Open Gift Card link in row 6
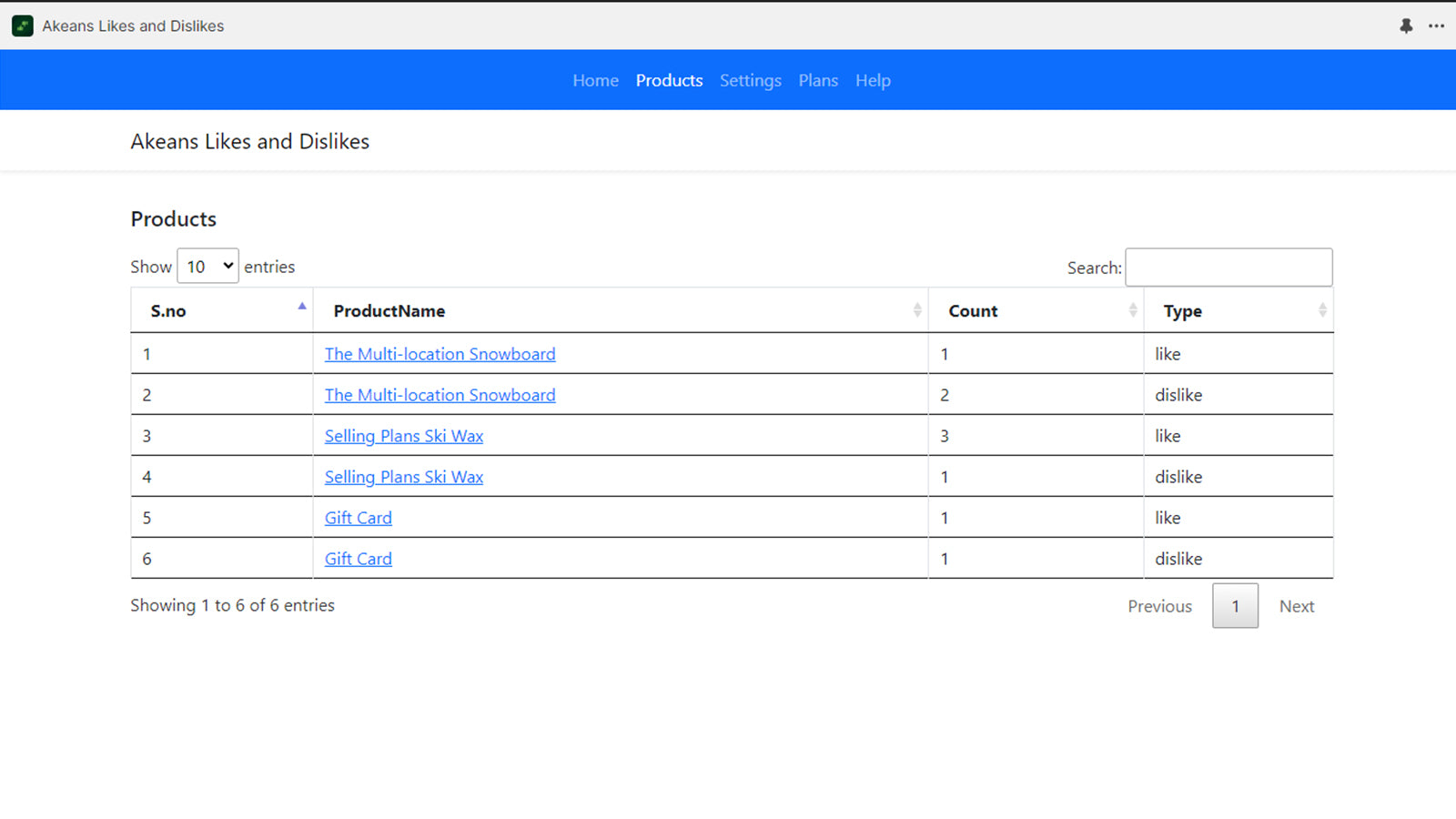Viewport: 1456px width, 819px height. (358, 559)
